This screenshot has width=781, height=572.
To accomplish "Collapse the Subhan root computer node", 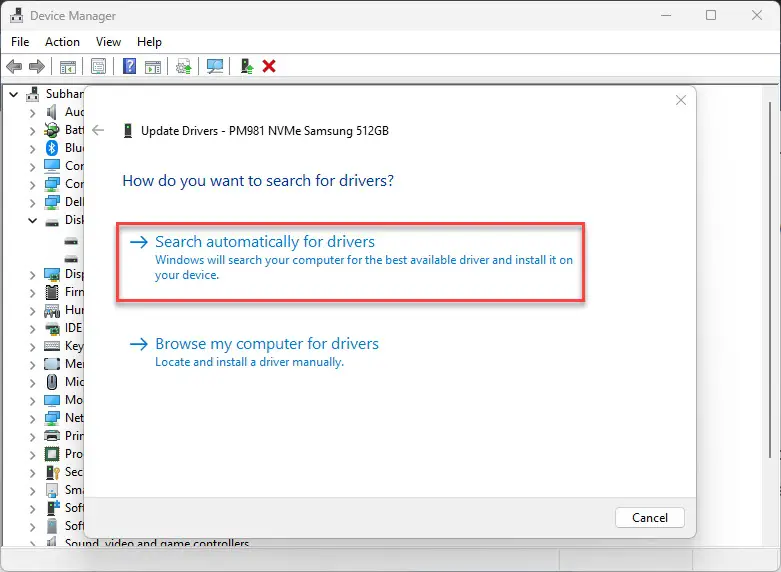I will (14, 94).
